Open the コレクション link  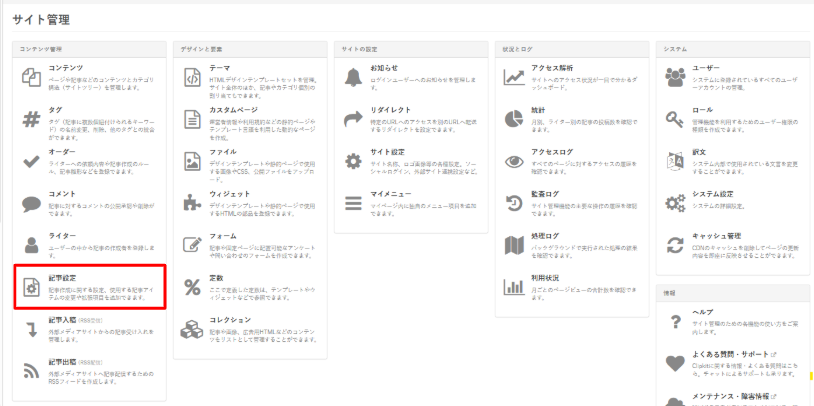(x=230, y=320)
